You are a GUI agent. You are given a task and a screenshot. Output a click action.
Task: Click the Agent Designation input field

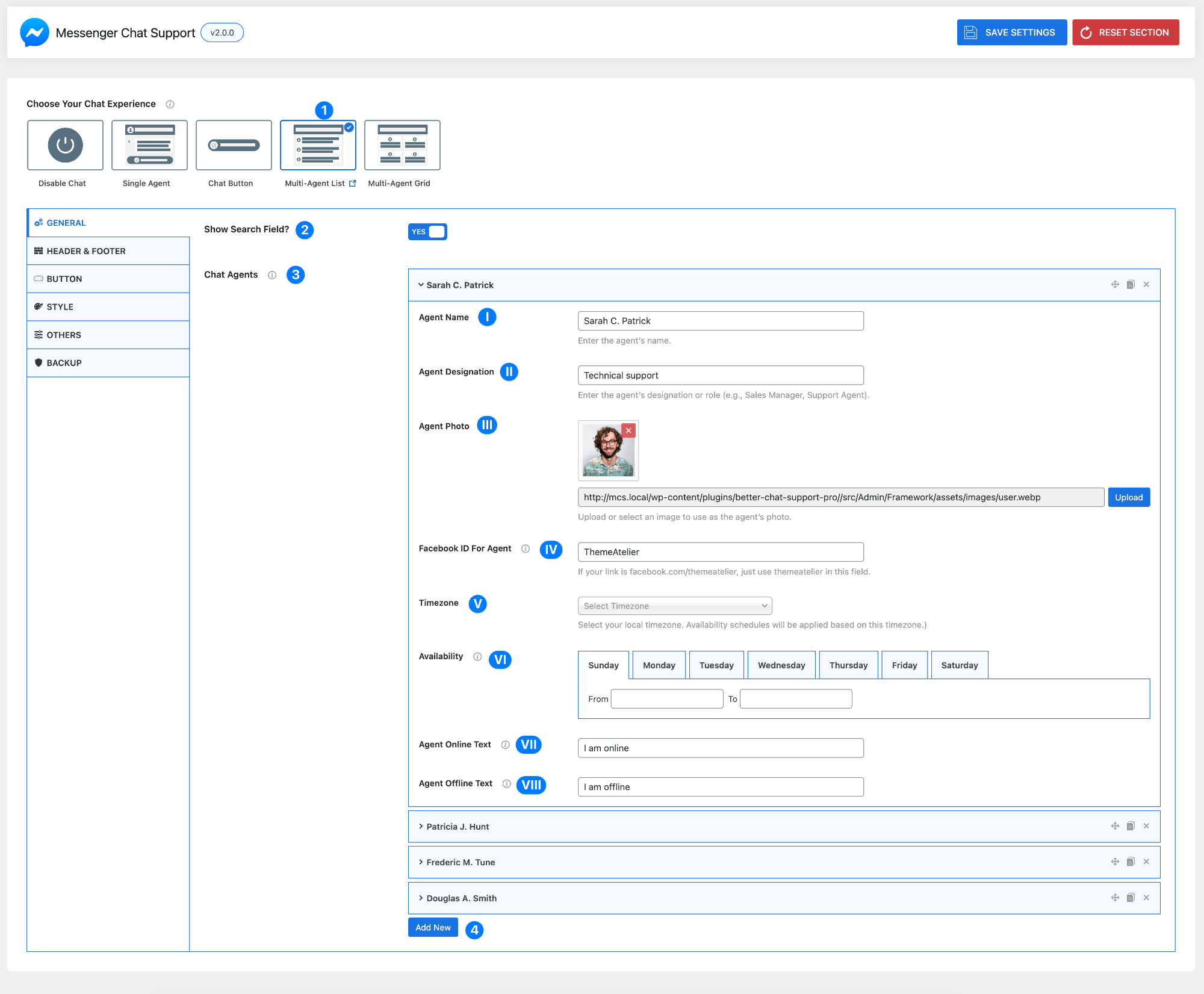coord(720,375)
